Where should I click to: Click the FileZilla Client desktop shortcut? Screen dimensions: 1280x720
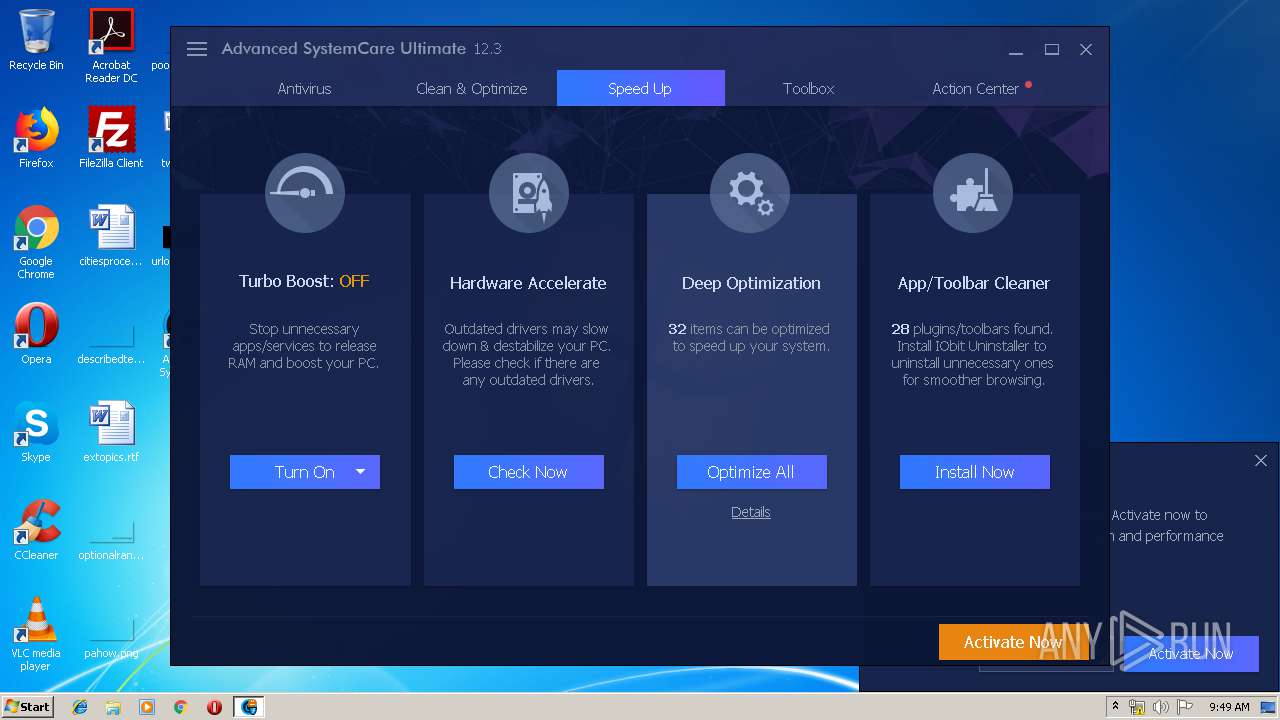point(111,138)
